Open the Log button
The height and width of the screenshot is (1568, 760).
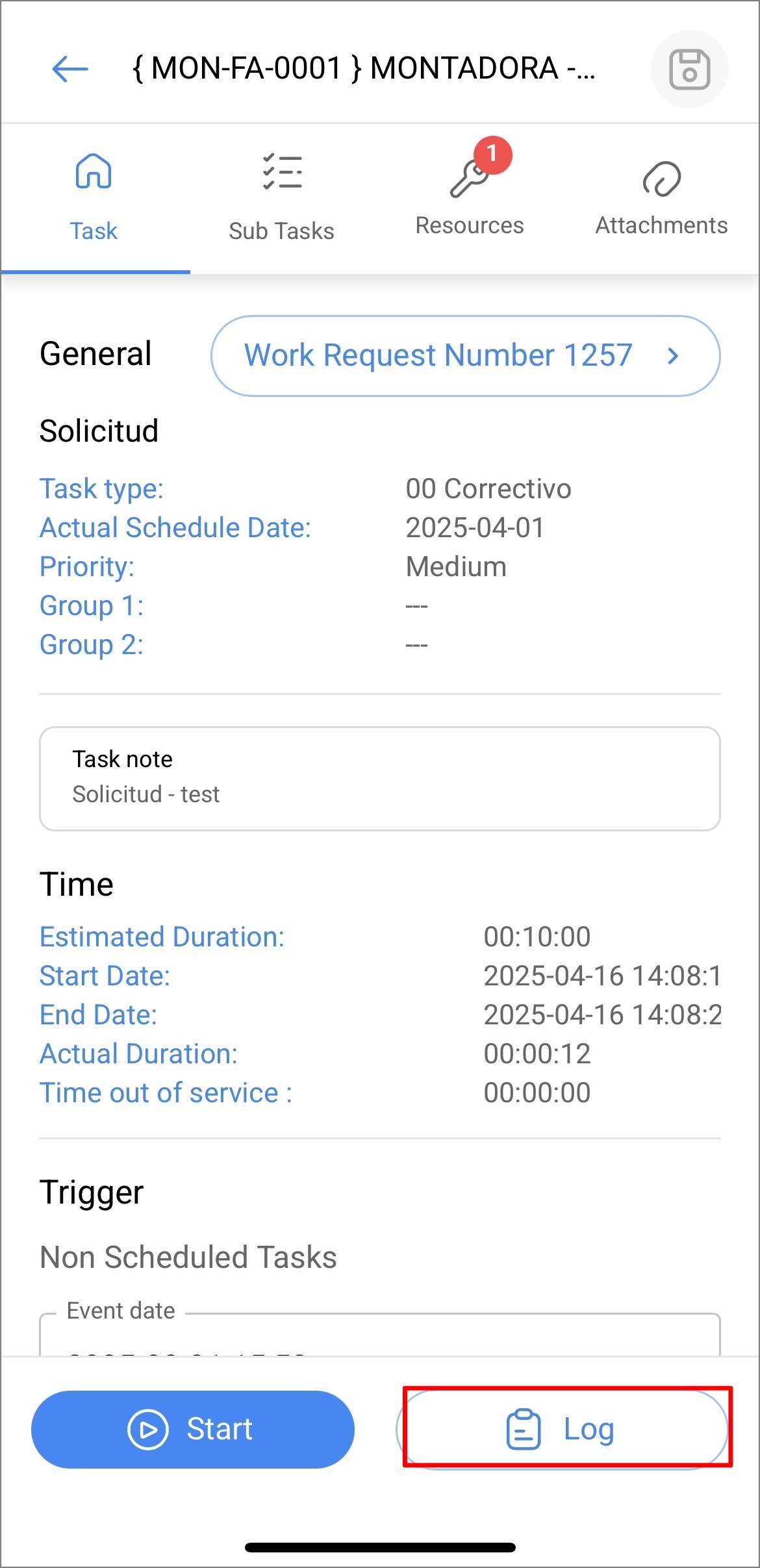point(562,1429)
